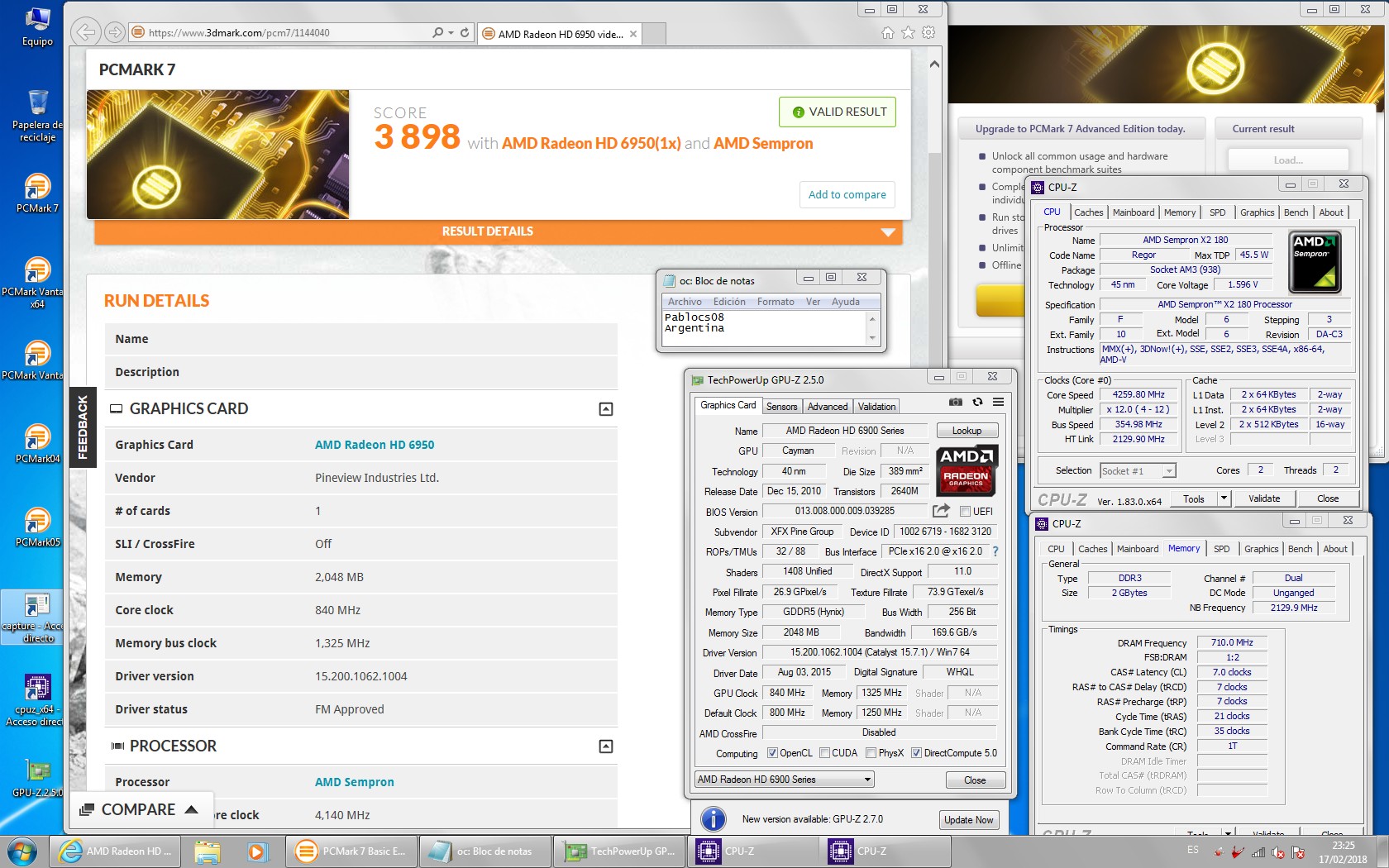Toggle UEFI checkbox in GPU-Z
The image size is (1389, 868).
click(965, 512)
